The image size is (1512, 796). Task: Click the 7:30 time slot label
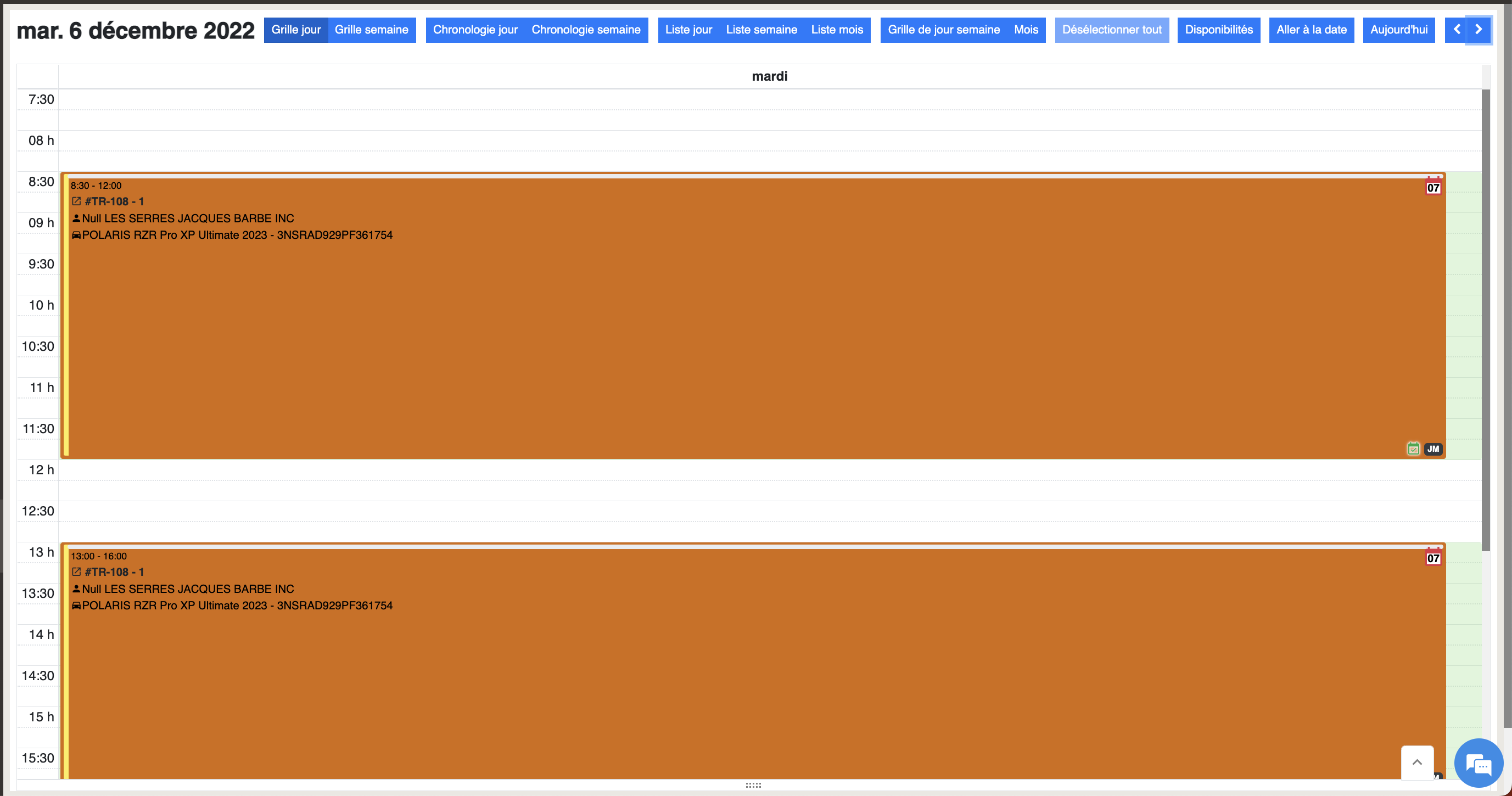(41, 99)
